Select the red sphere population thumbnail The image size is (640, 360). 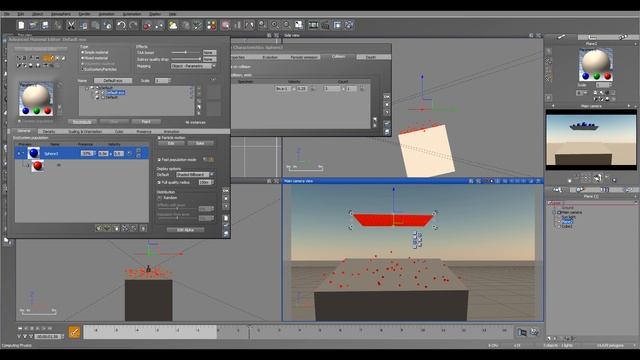coord(38,166)
